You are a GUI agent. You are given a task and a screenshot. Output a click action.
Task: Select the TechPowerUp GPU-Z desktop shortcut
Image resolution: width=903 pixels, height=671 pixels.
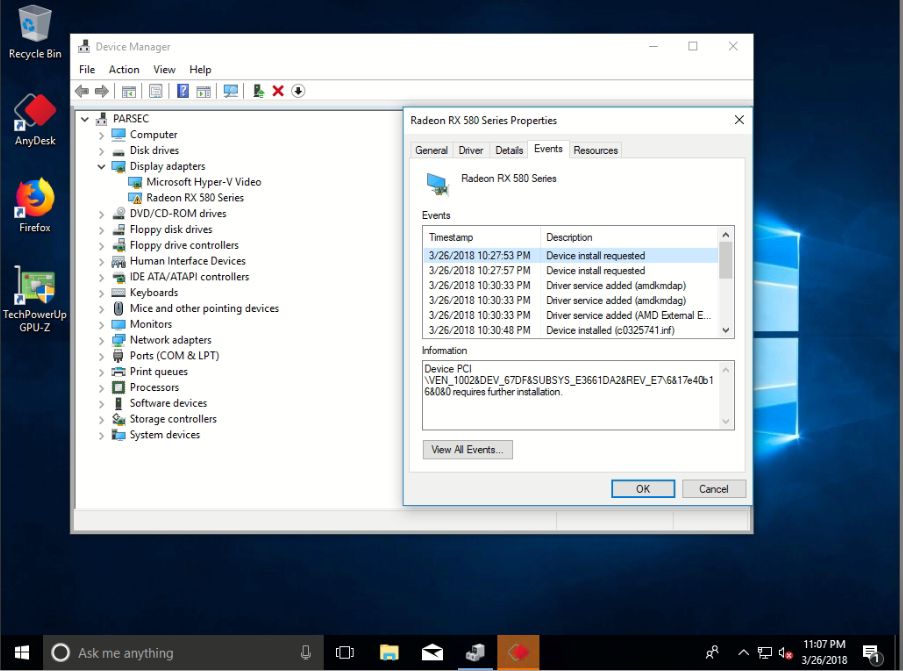click(x=35, y=300)
